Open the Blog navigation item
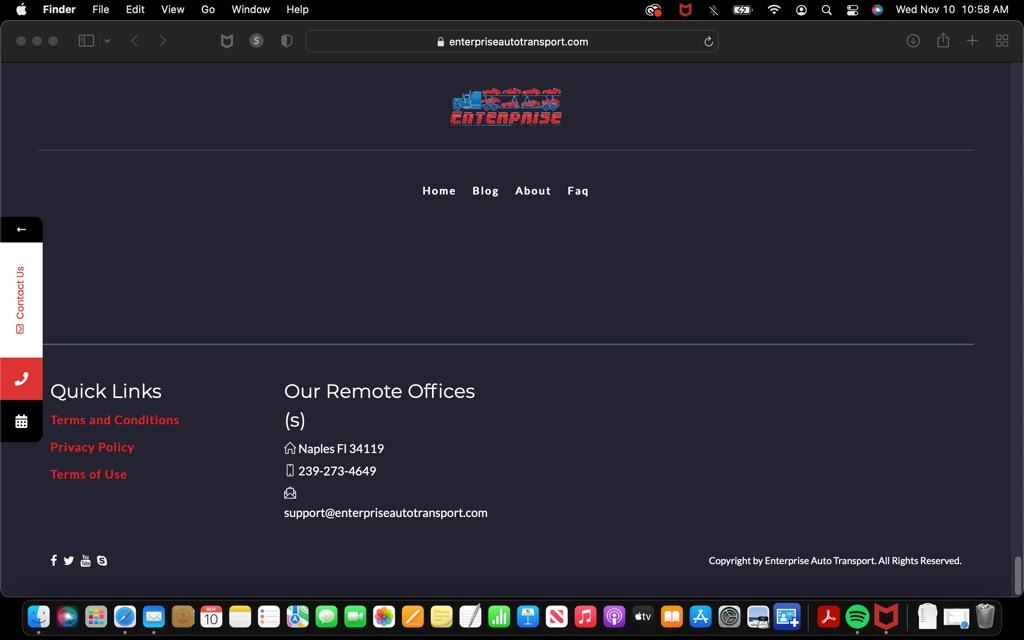The height and width of the screenshot is (640, 1024). pyautogui.click(x=485, y=191)
